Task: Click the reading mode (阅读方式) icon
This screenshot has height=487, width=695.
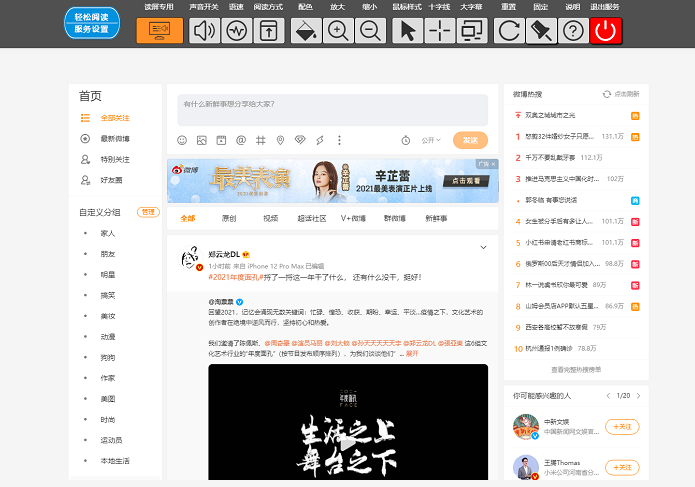Action: 269,31
